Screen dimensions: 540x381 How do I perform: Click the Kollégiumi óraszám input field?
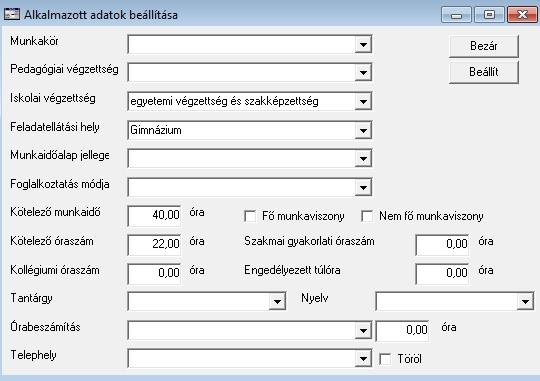[x=154, y=273]
